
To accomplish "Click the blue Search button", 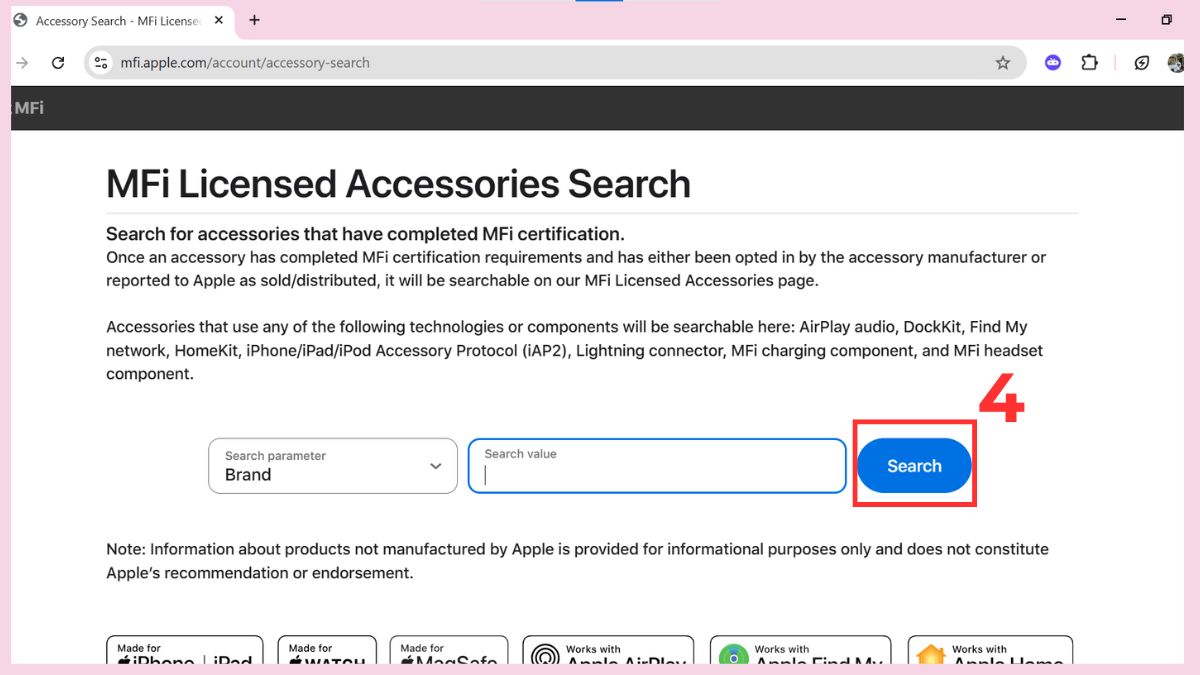I will (x=913, y=465).
